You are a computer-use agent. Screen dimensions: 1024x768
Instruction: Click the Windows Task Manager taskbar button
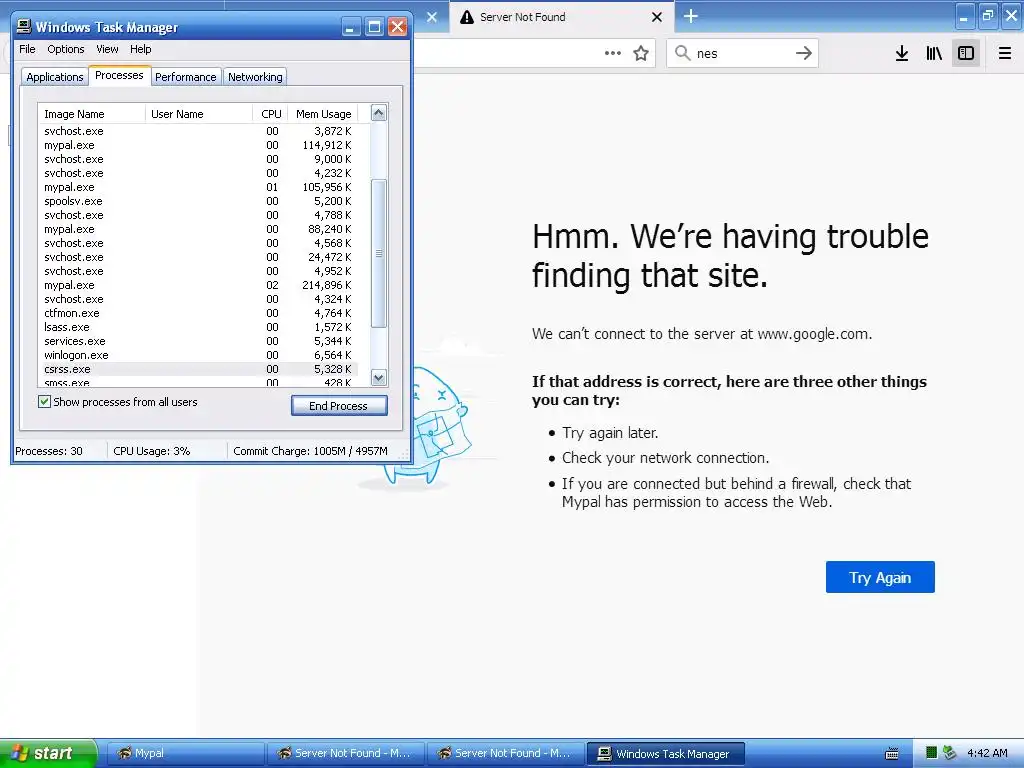point(665,753)
